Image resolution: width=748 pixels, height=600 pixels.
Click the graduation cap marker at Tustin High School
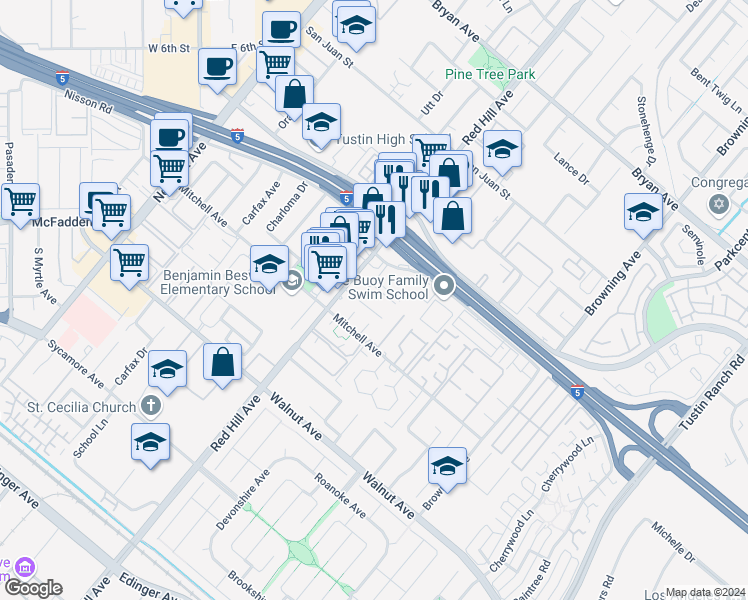(x=321, y=125)
